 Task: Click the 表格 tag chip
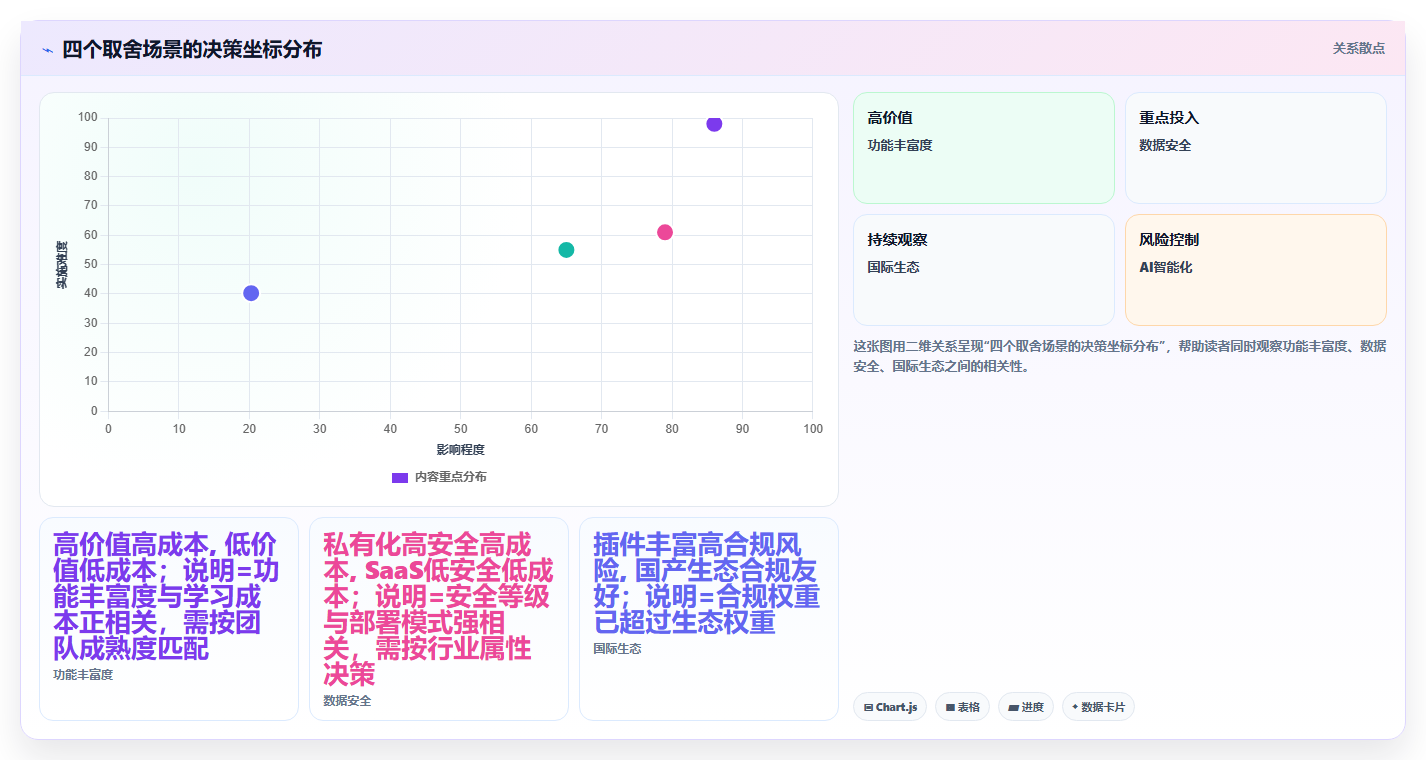tap(962, 707)
